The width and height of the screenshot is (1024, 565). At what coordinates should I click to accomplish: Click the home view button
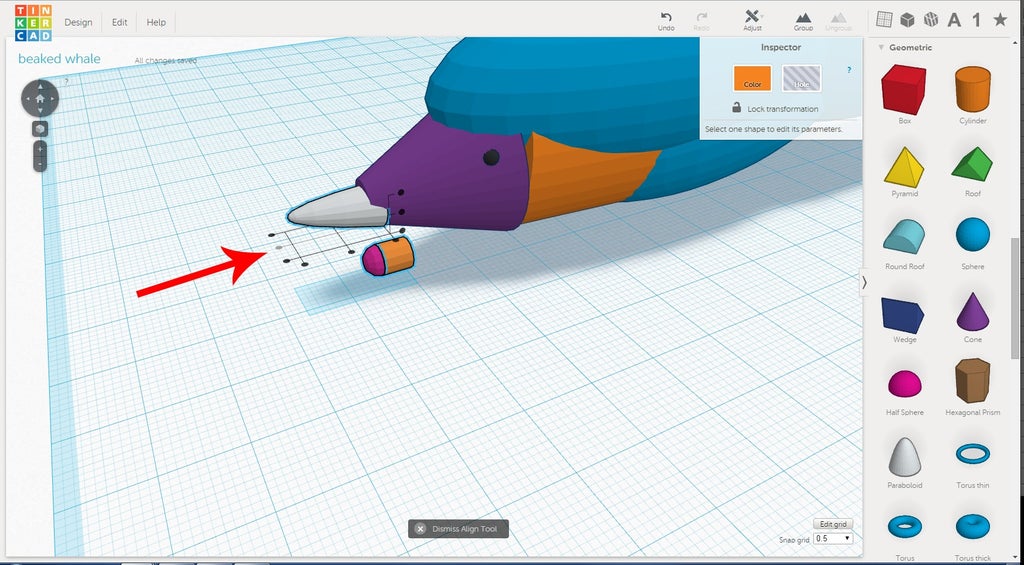pos(40,99)
